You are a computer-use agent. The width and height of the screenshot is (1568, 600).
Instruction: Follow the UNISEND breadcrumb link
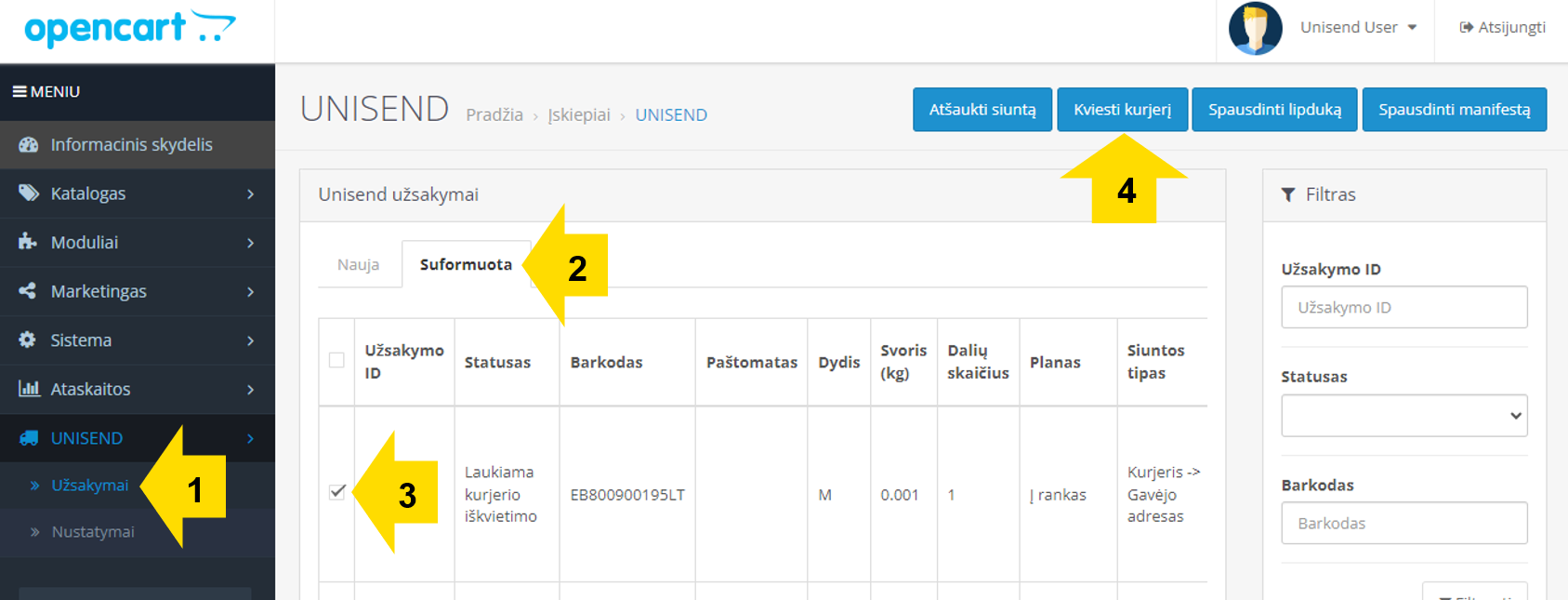[x=671, y=115]
